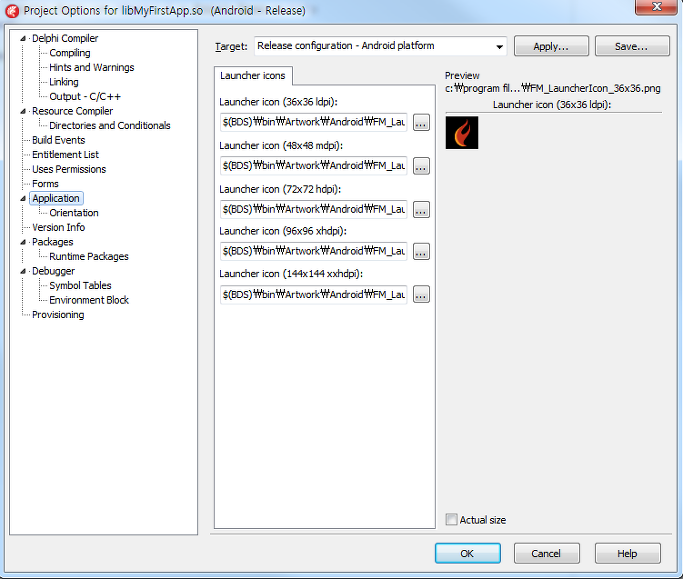Collapse the Resource Compiler tree node

click(23, 112)
